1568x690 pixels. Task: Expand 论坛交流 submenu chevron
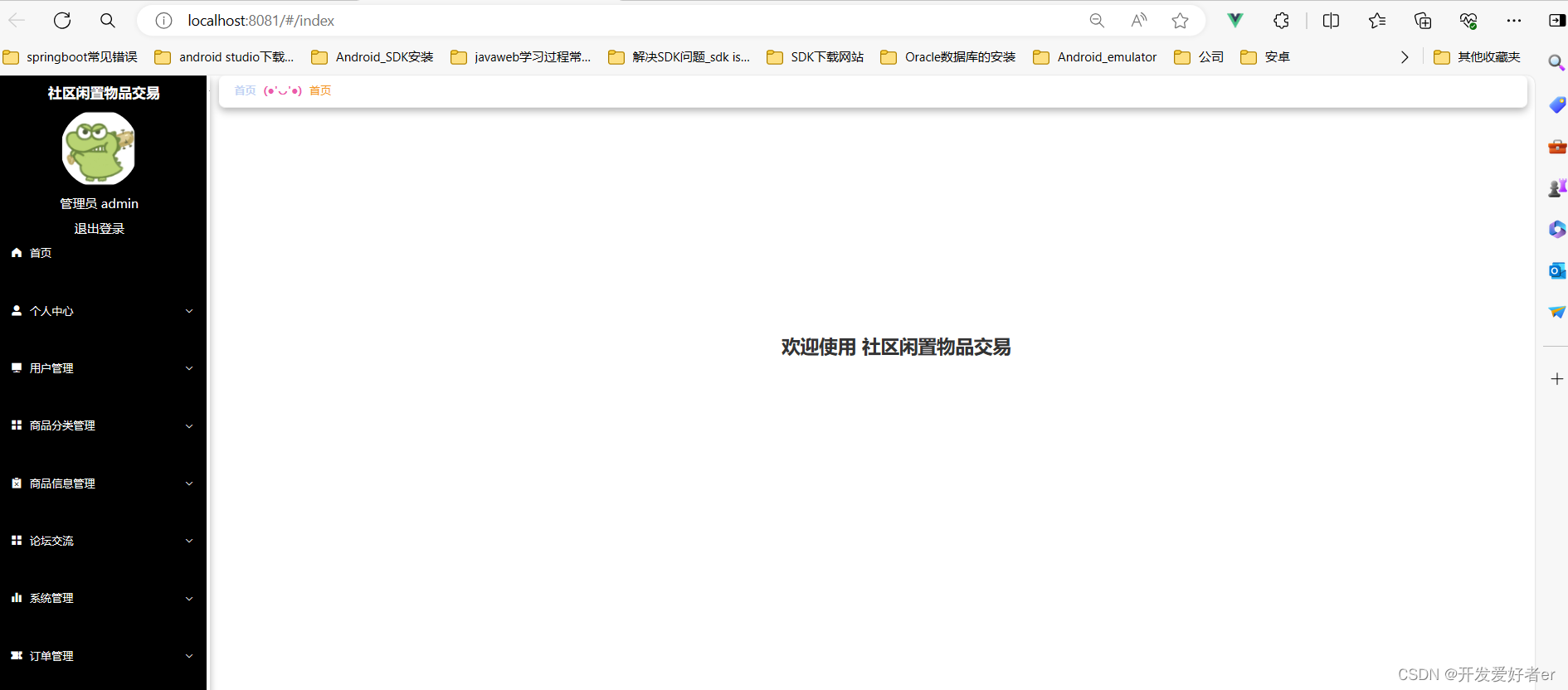tap(189, 541)
